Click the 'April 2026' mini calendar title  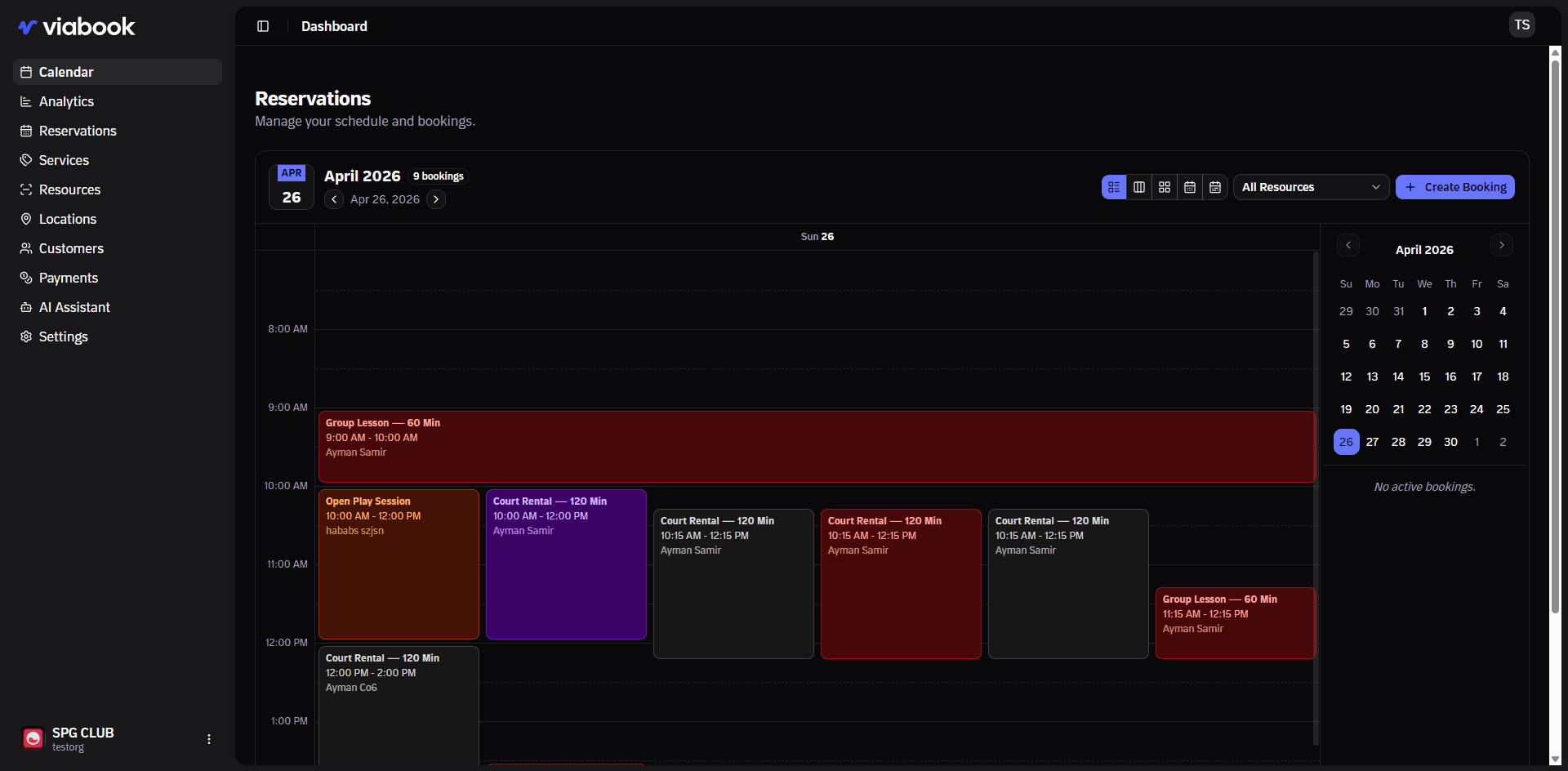1424,250
